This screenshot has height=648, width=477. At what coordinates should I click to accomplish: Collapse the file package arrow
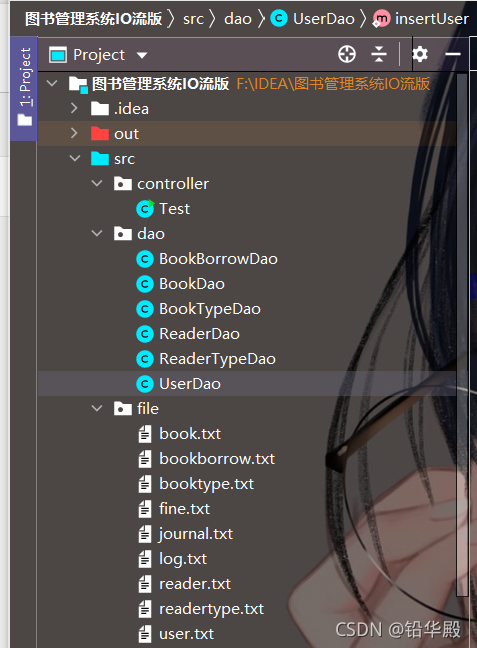click(x=97, y=408)
